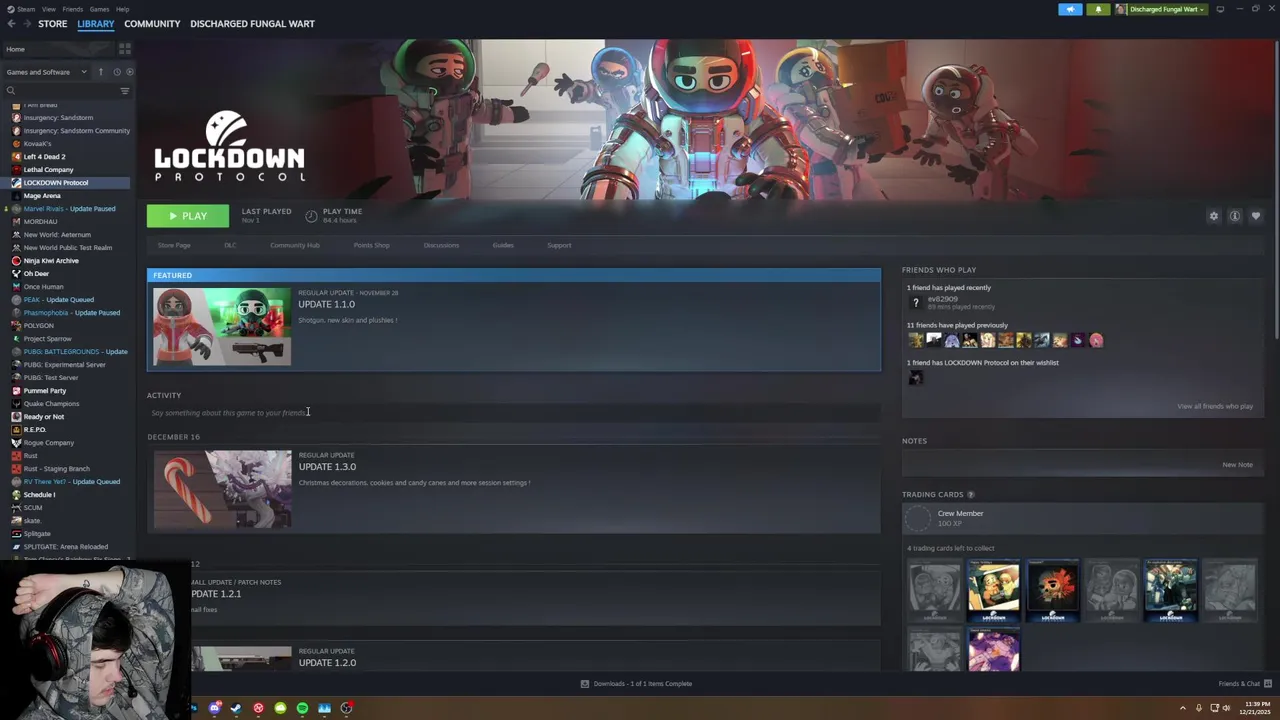Click View all friends who play

(x=1215, y=406)
